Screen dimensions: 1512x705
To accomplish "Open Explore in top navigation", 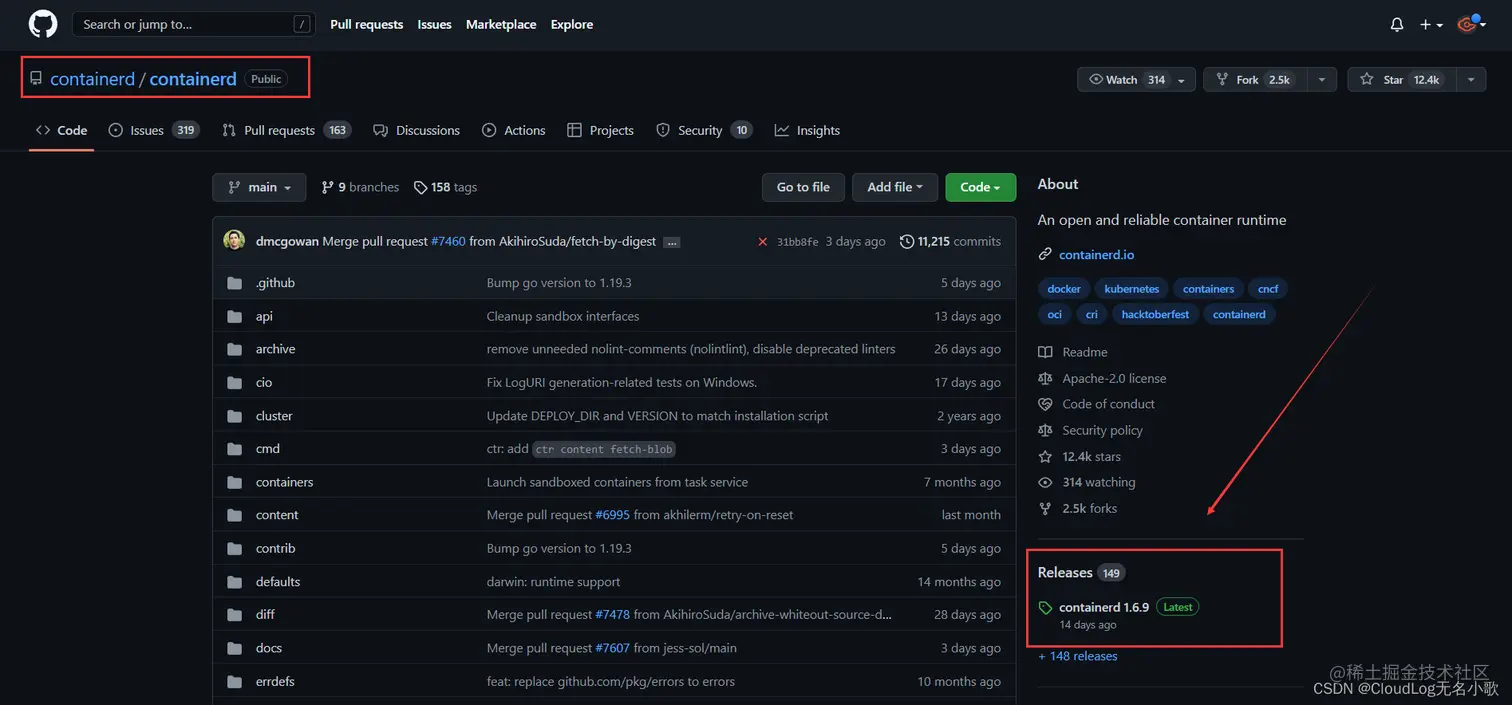I will [x=572, y=24].
